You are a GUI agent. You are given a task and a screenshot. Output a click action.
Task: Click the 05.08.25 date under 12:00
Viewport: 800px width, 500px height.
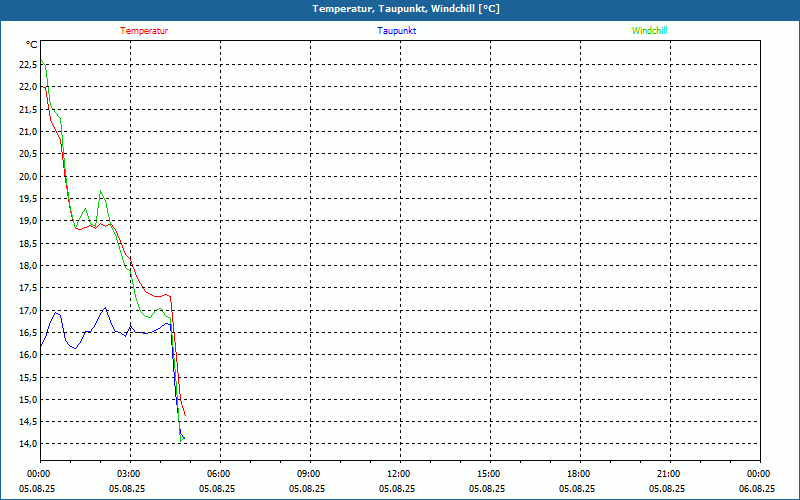[397, 488]
